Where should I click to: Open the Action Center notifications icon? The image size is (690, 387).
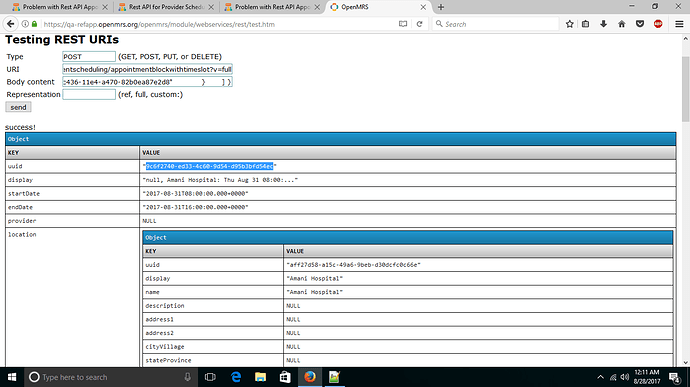[675, 377]
